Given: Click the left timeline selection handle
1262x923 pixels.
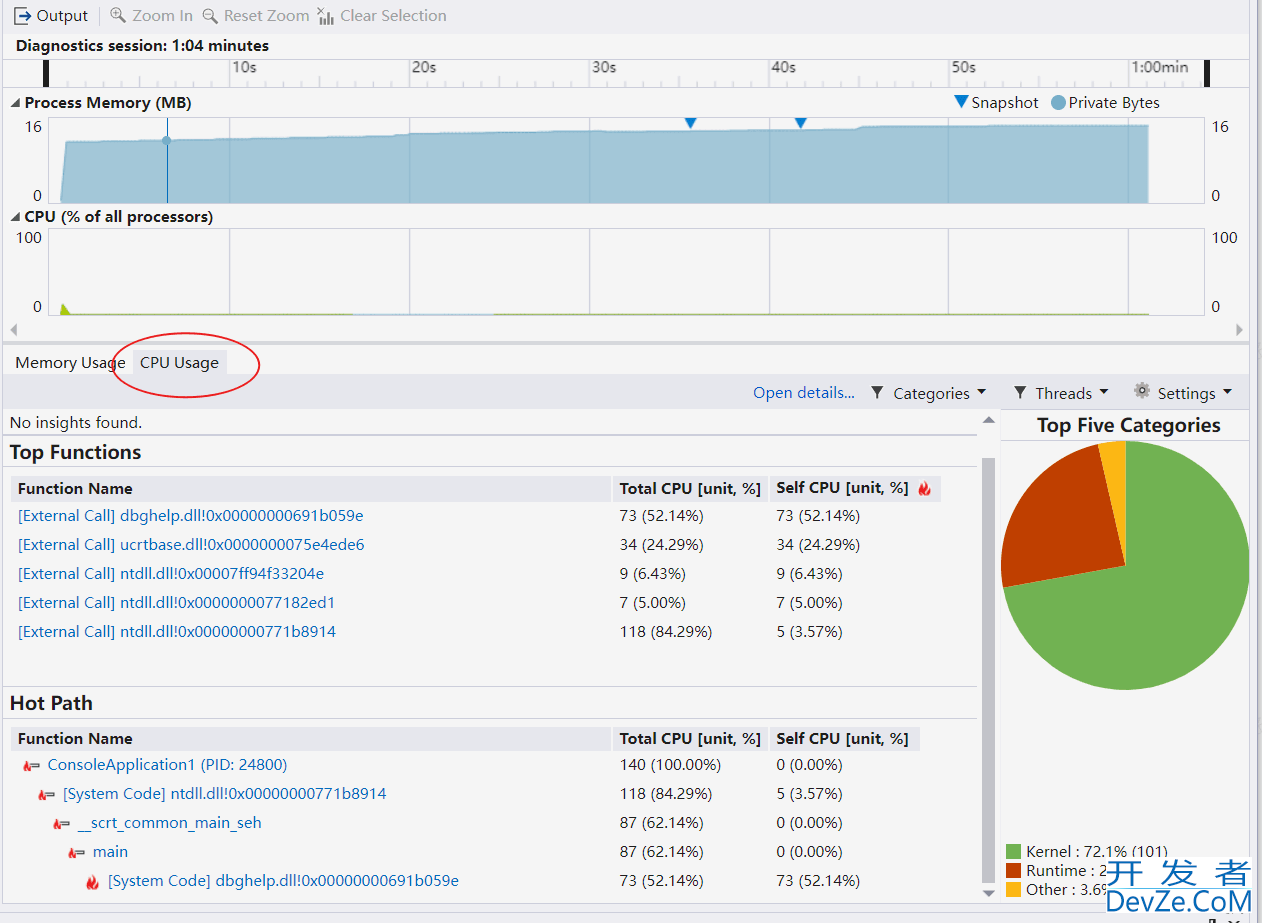Looking at the screenshot, I should [47, 73].
